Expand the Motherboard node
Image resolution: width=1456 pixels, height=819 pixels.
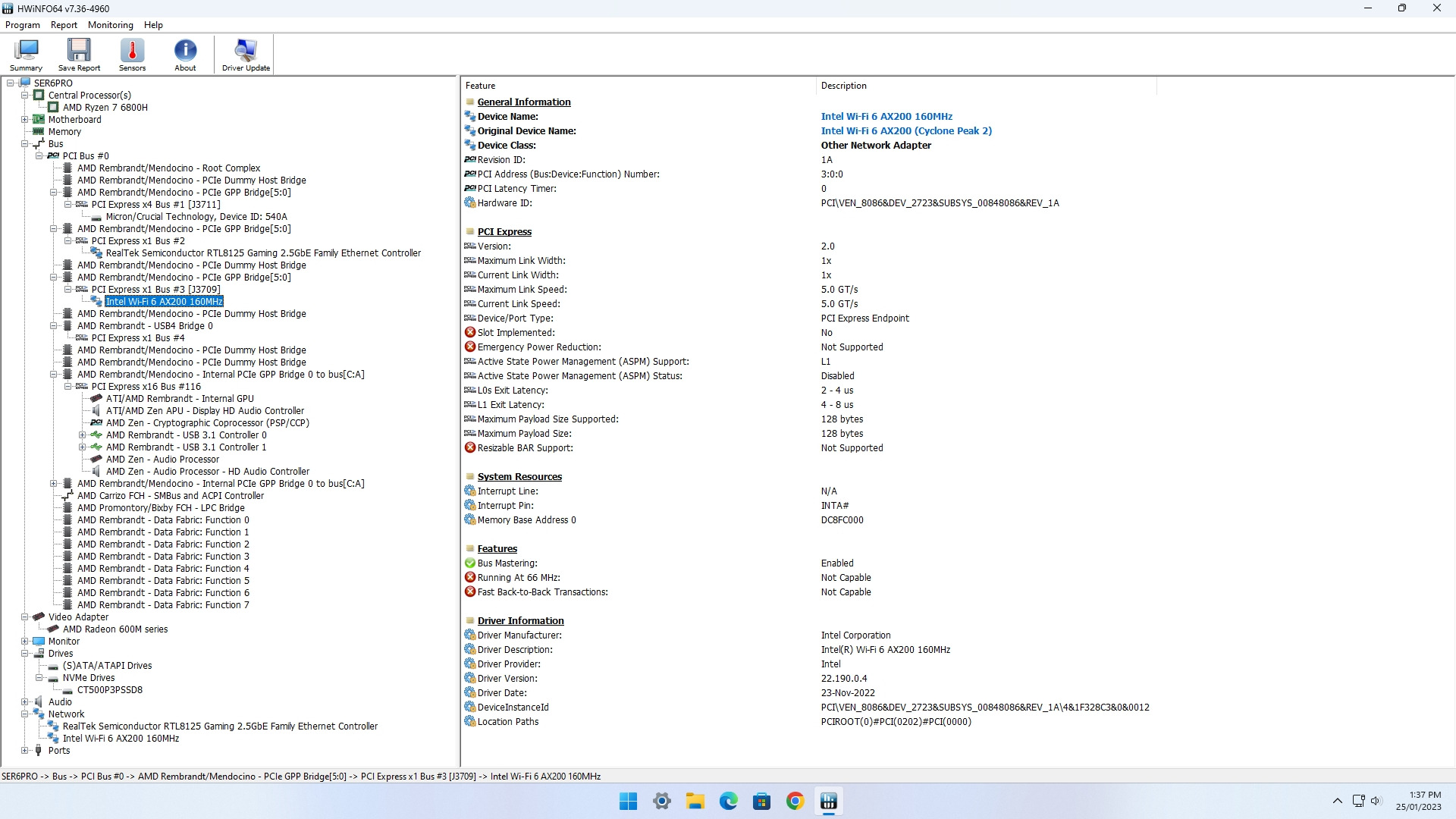click(x=25, y=120)
